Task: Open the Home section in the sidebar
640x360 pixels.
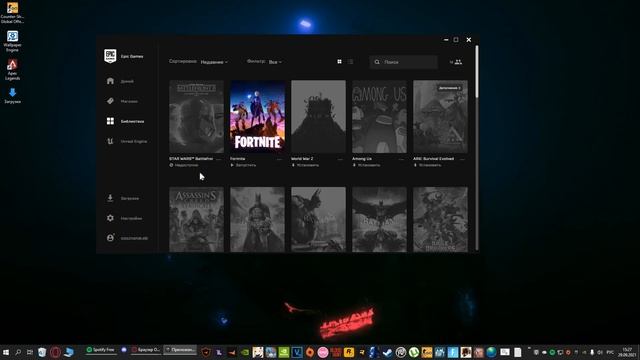Action: [120, 81]
